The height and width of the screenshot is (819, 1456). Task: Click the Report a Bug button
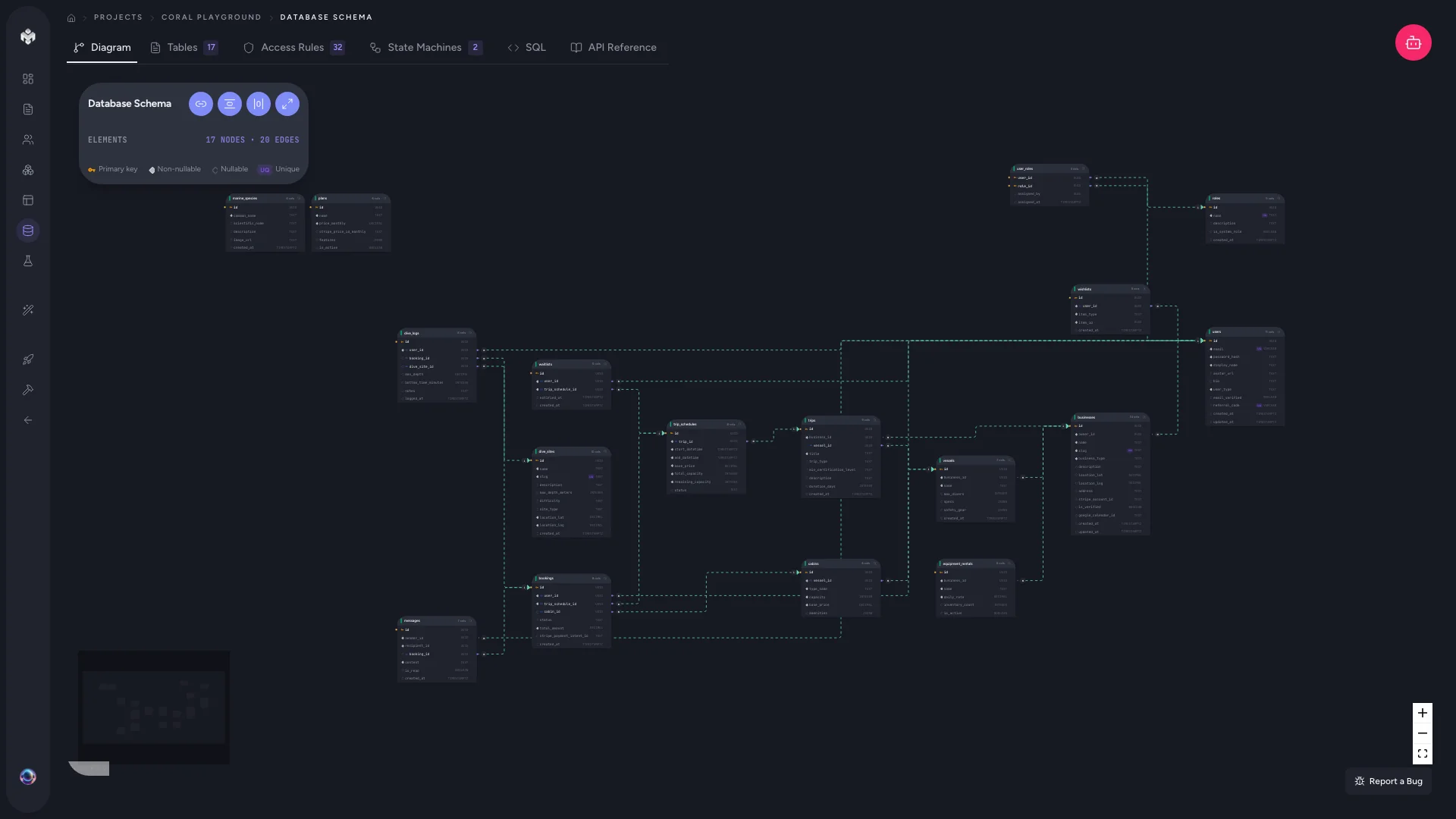coord(1389,781)
